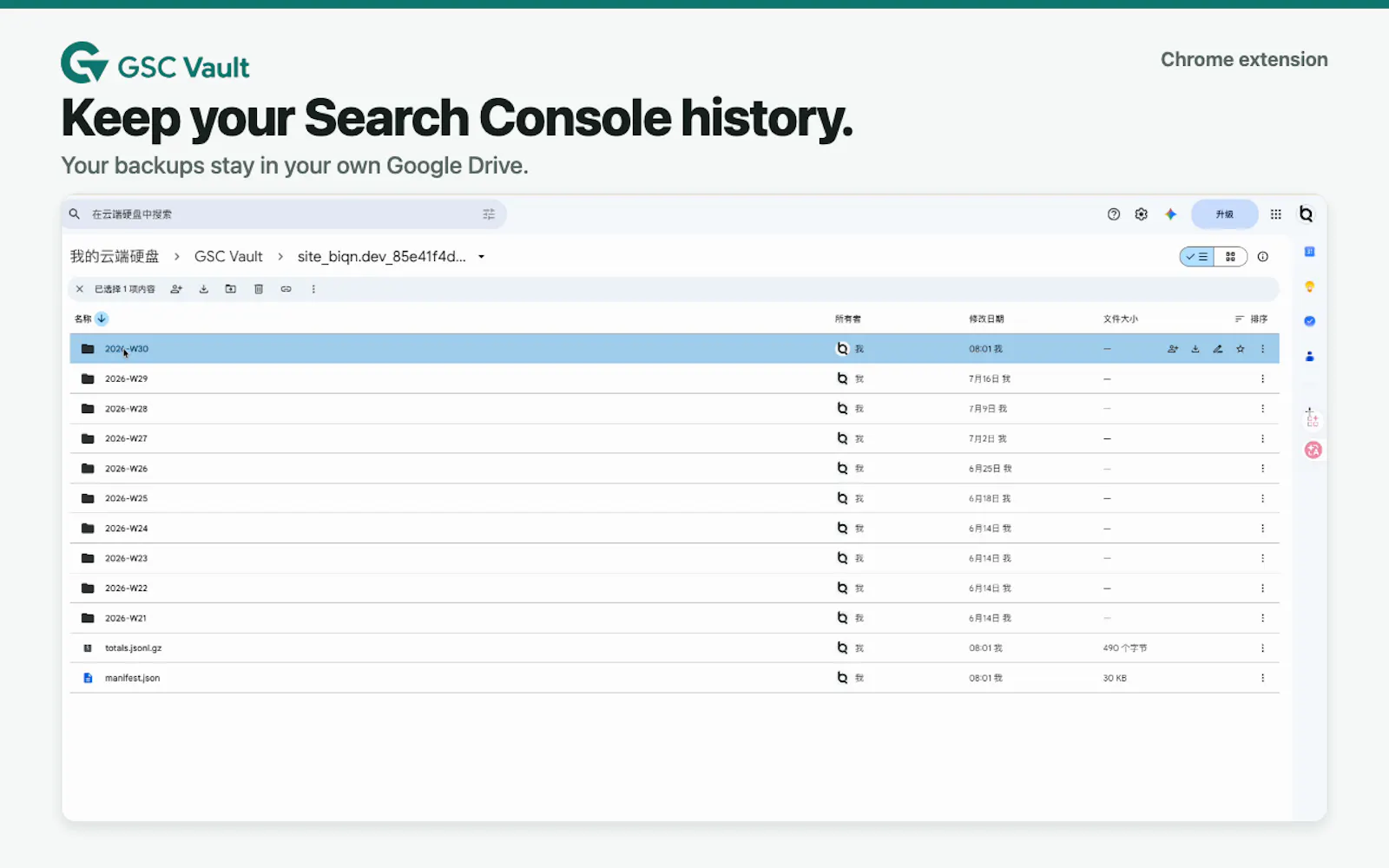This screenshot has width=1389, height=868.
Task: Open more actions for the 2026-W28 row
Action: tap(1263, 409)
